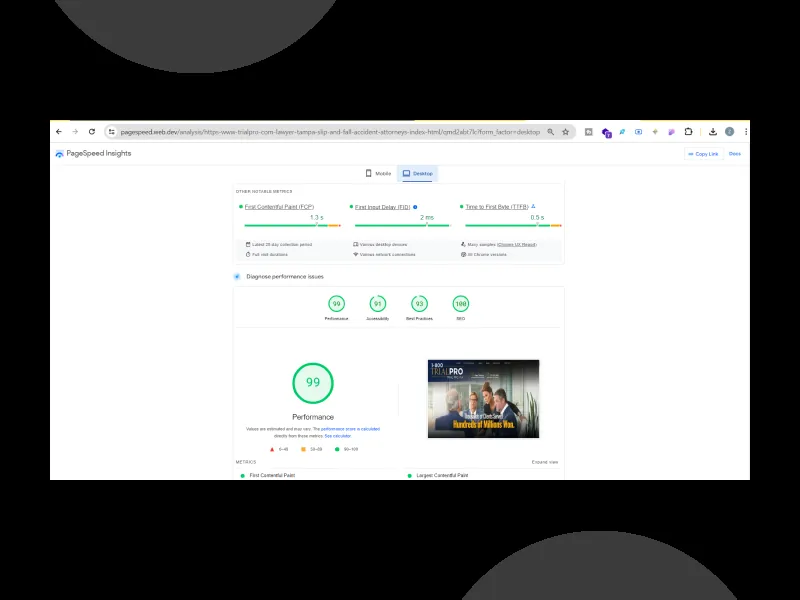Click 'Various desktop devices' text
800x600 pixels.
(384, 244)
